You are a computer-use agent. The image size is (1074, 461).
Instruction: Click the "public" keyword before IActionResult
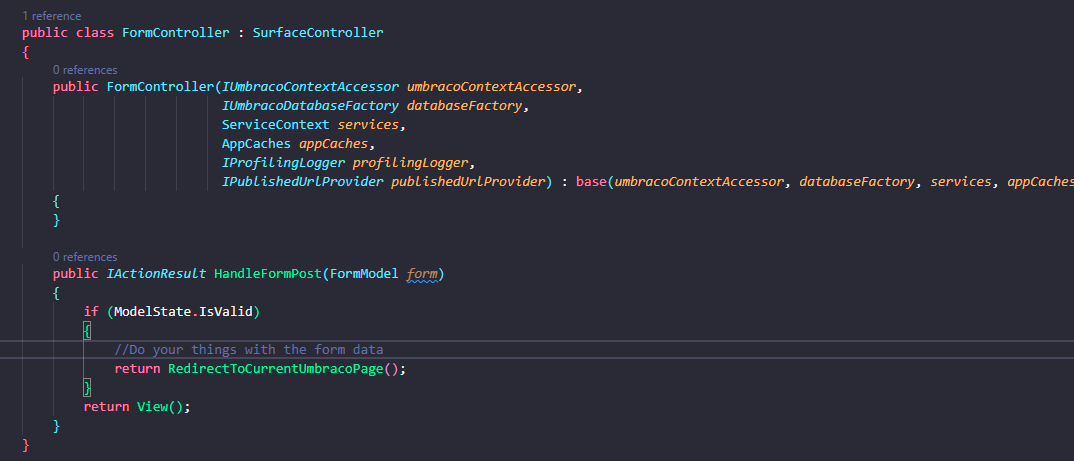coord(75,274)
